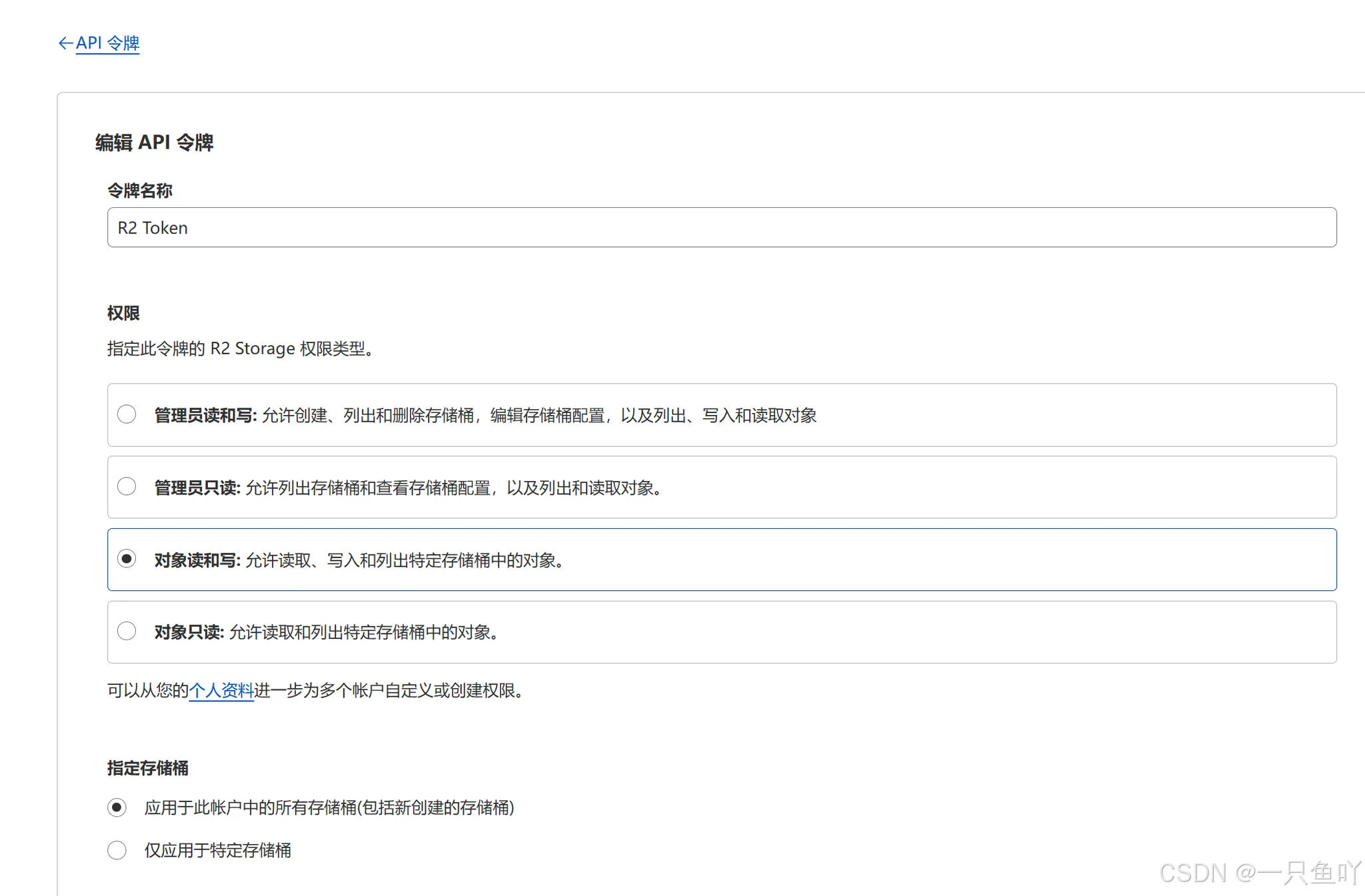Choose the 仅应用于特定存储桶 radio button
Screen dimensions: 1365x896
pos(117,851)
